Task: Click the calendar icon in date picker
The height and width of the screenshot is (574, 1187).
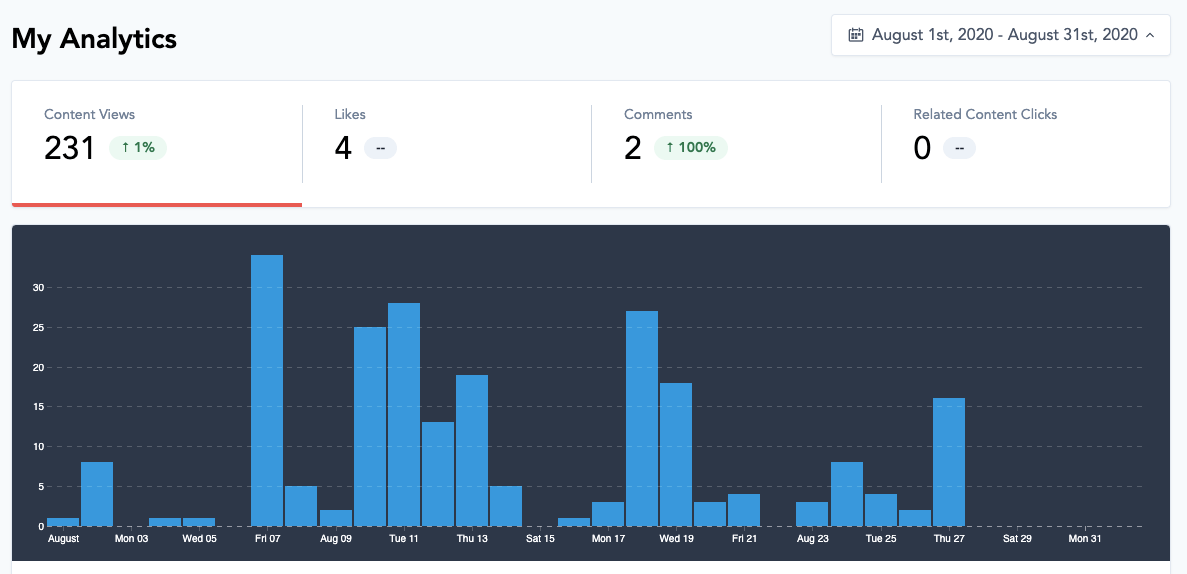Action: coord(856,35)
